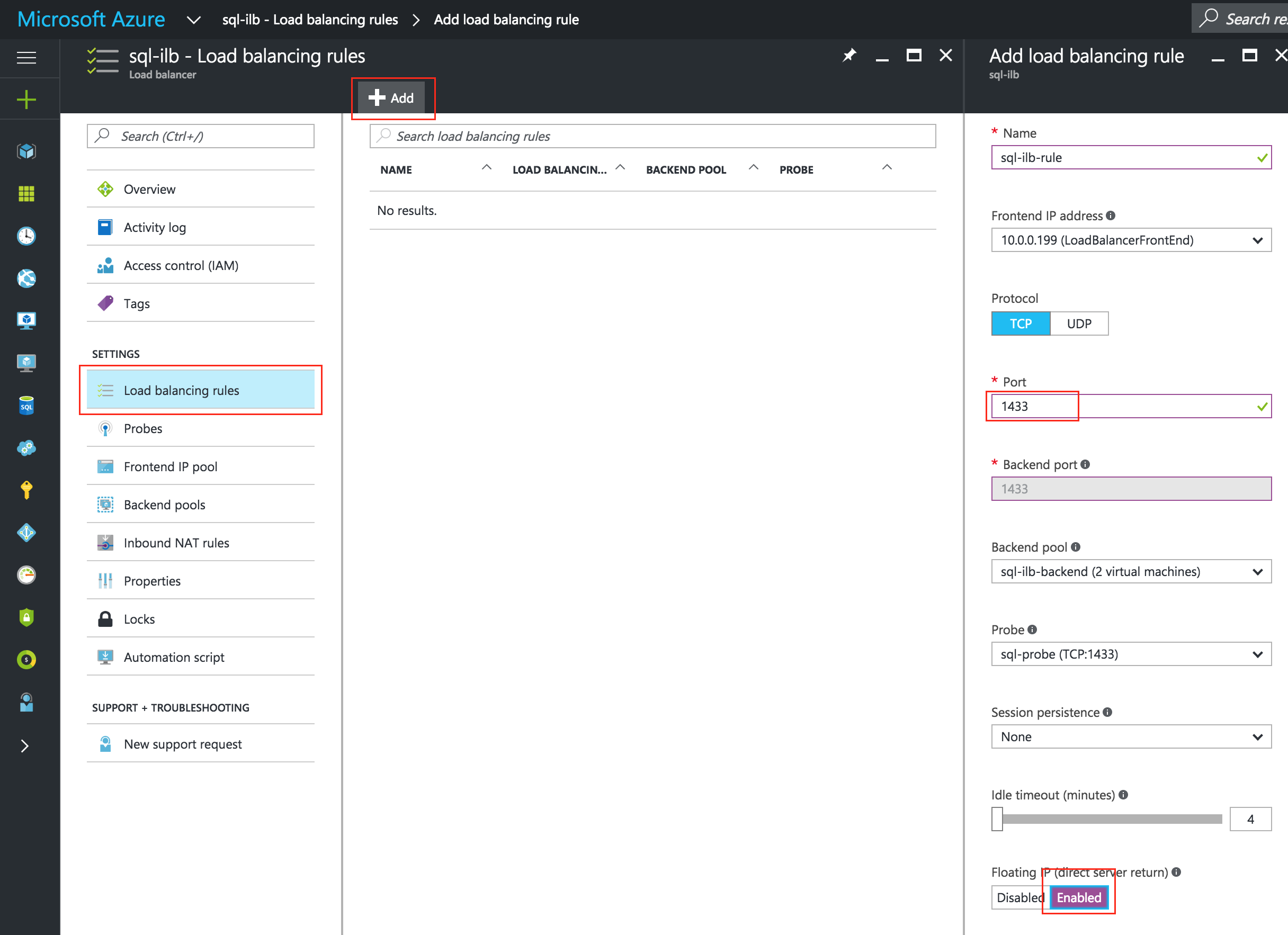
Task: Sort rules by NAME column arrow
Action: coord(487,167)
